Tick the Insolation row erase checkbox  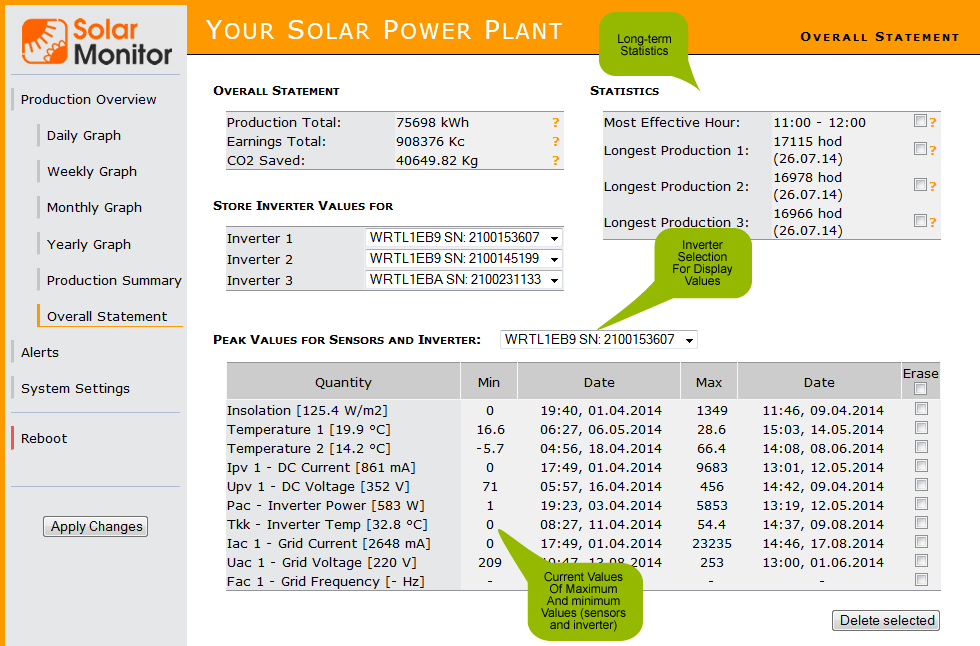[921, 409]
